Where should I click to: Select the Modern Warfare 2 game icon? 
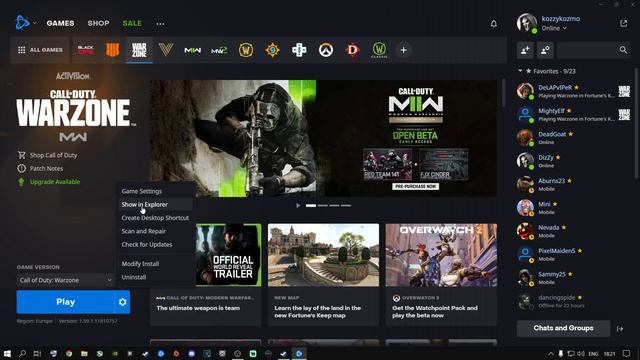click(219, 50)
